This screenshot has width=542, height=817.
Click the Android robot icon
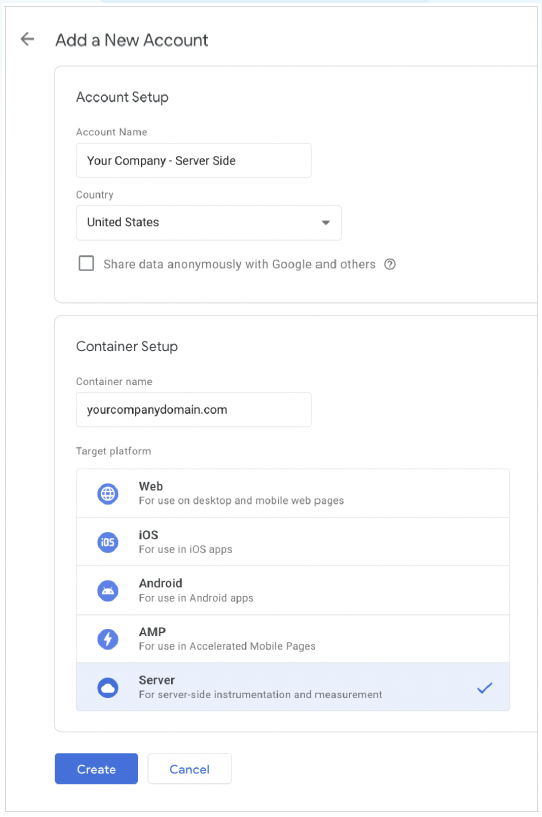[108, 591]
